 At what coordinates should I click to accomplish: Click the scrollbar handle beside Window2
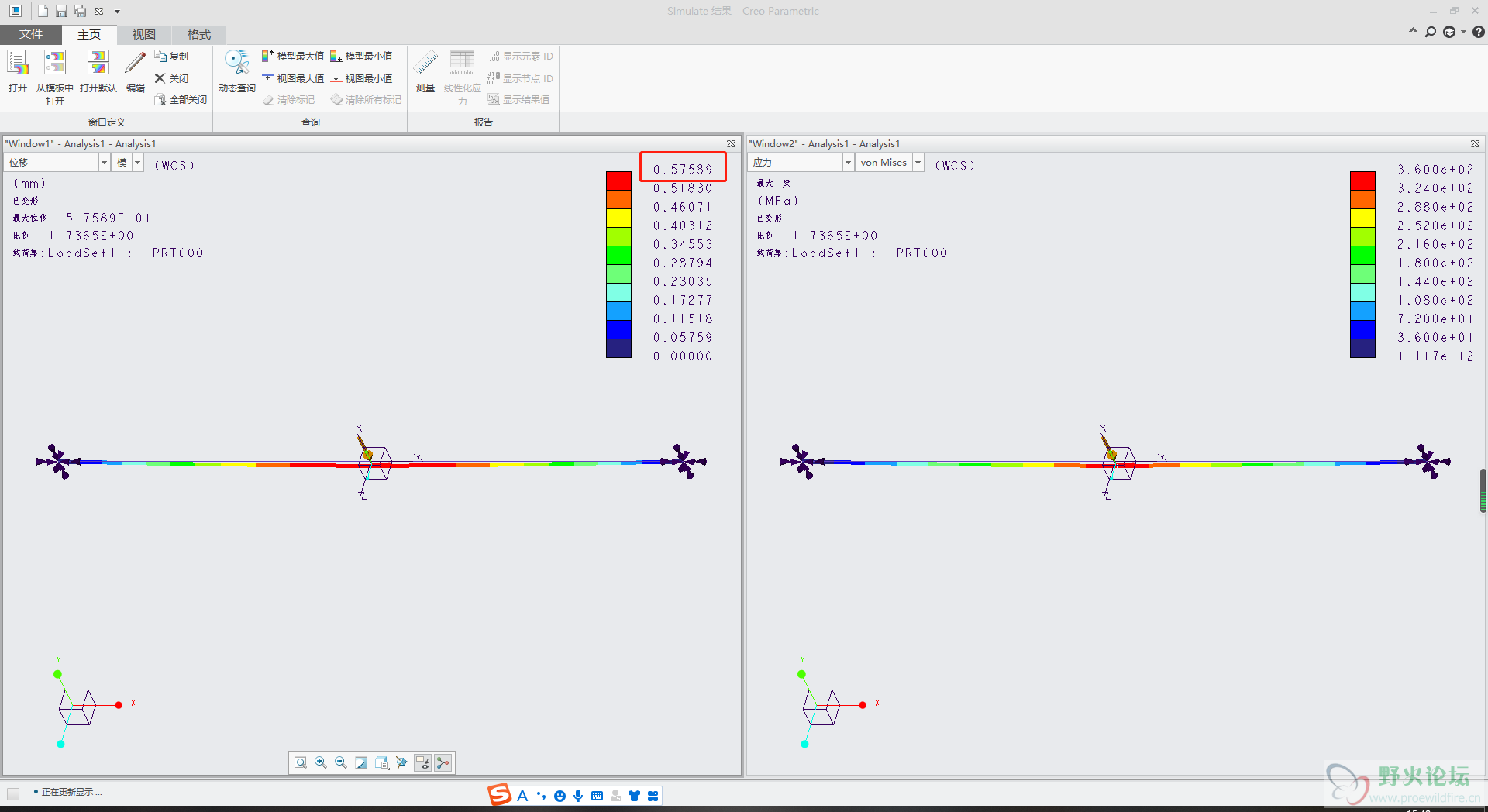coord(1483,490)
